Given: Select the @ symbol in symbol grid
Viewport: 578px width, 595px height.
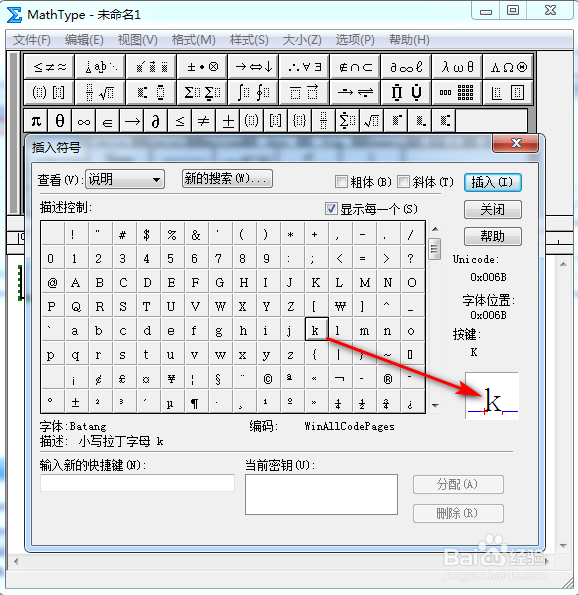Looking at the screenshot, I should (x=52, y=283).
